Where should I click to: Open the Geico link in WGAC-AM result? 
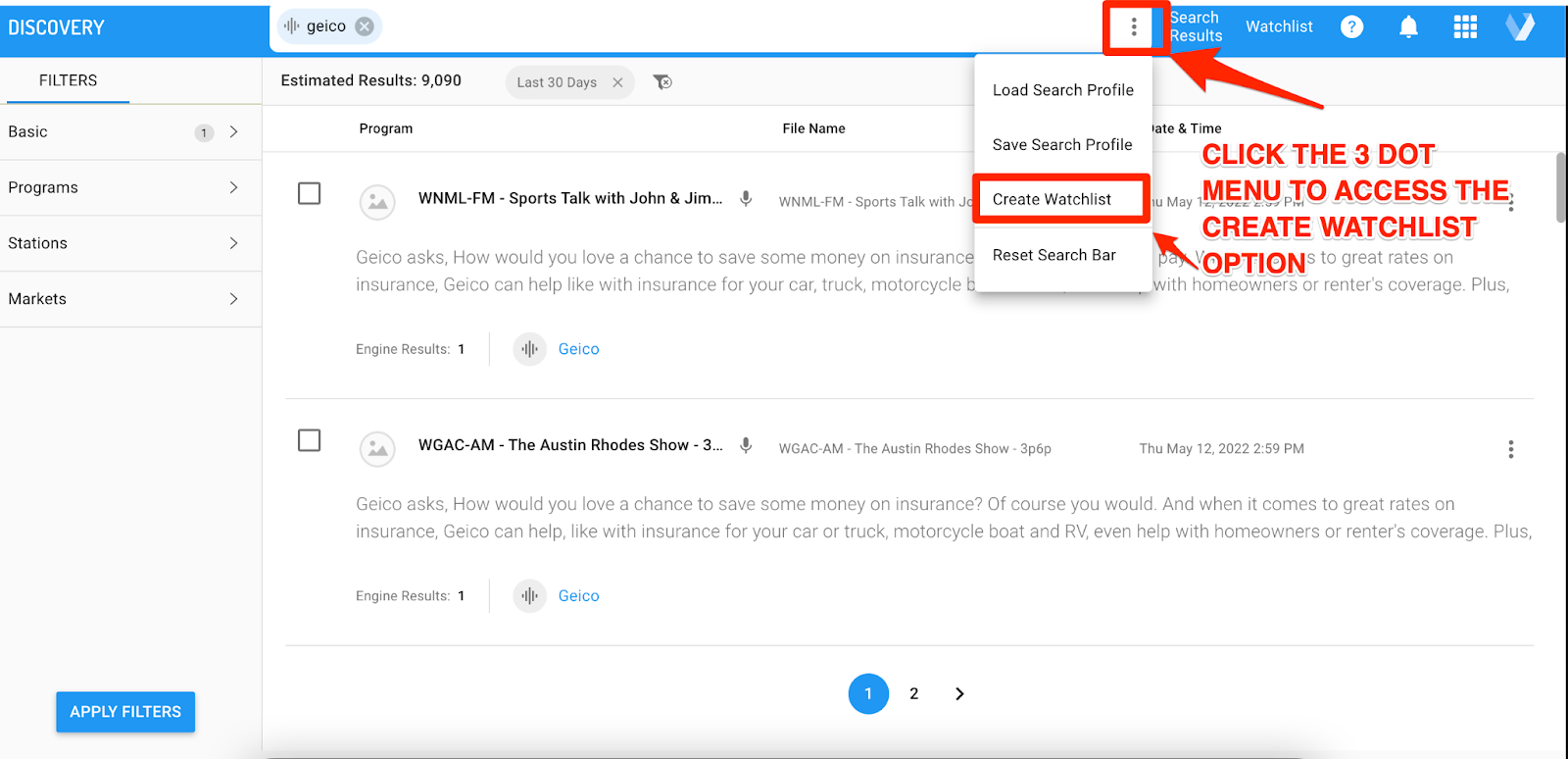pyautogui.click(x=578, y=595)
